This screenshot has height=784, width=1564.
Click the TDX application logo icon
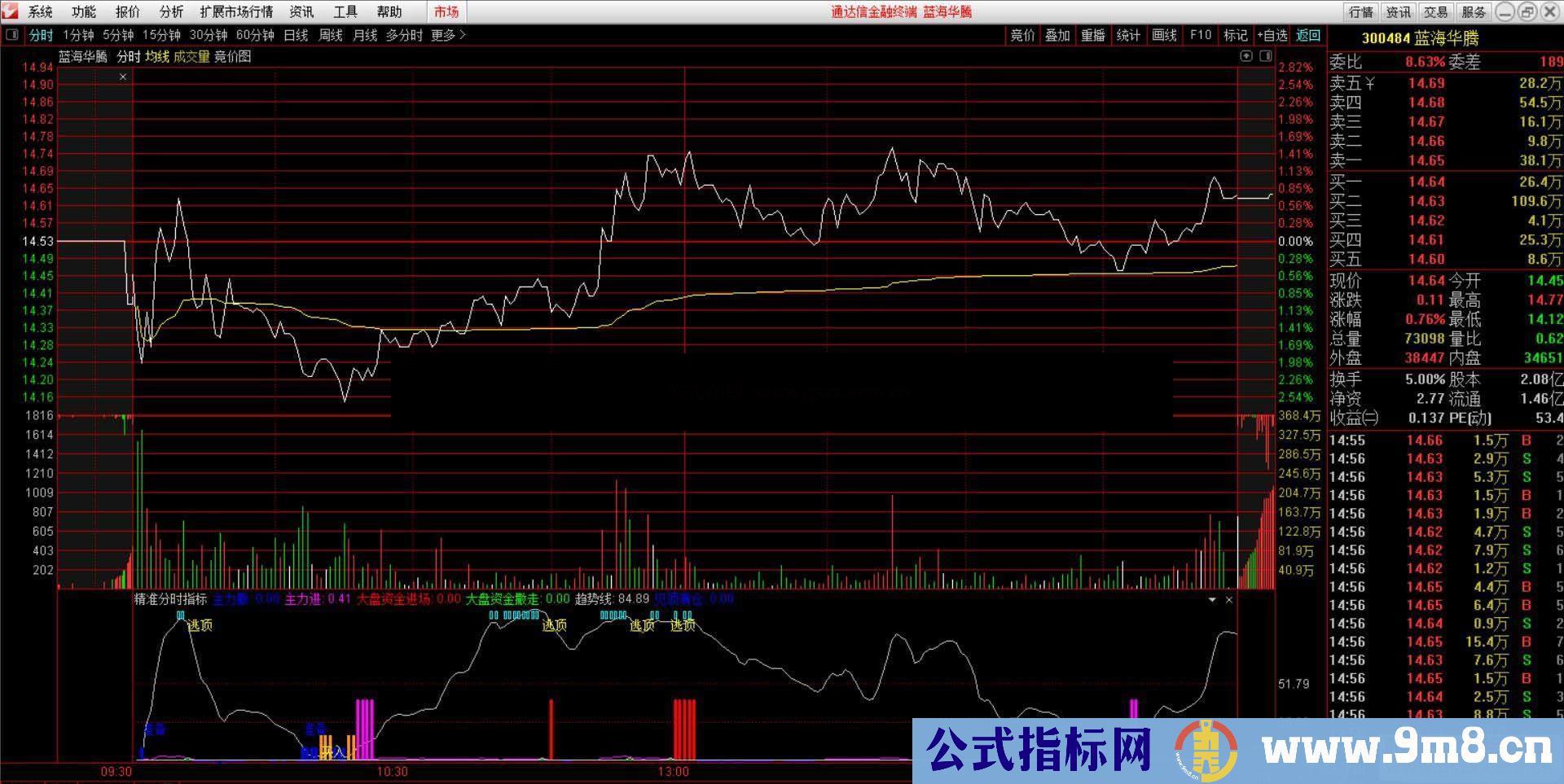pyautogui.click(x=9, y=11)
